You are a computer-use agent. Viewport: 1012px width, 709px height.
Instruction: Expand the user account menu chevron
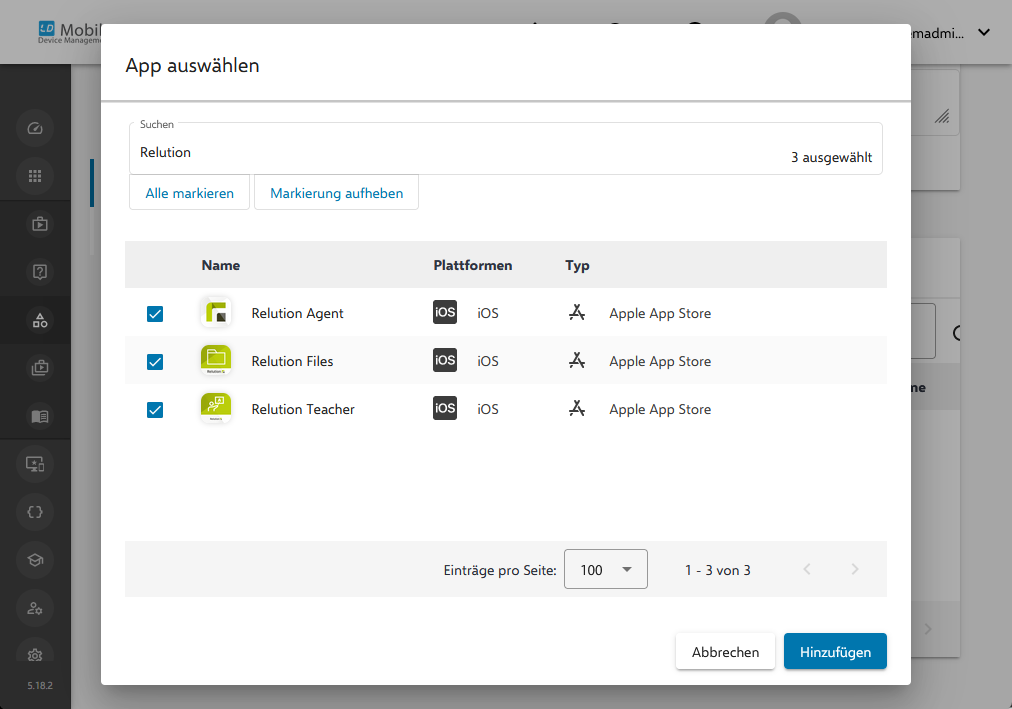[984, 32]
